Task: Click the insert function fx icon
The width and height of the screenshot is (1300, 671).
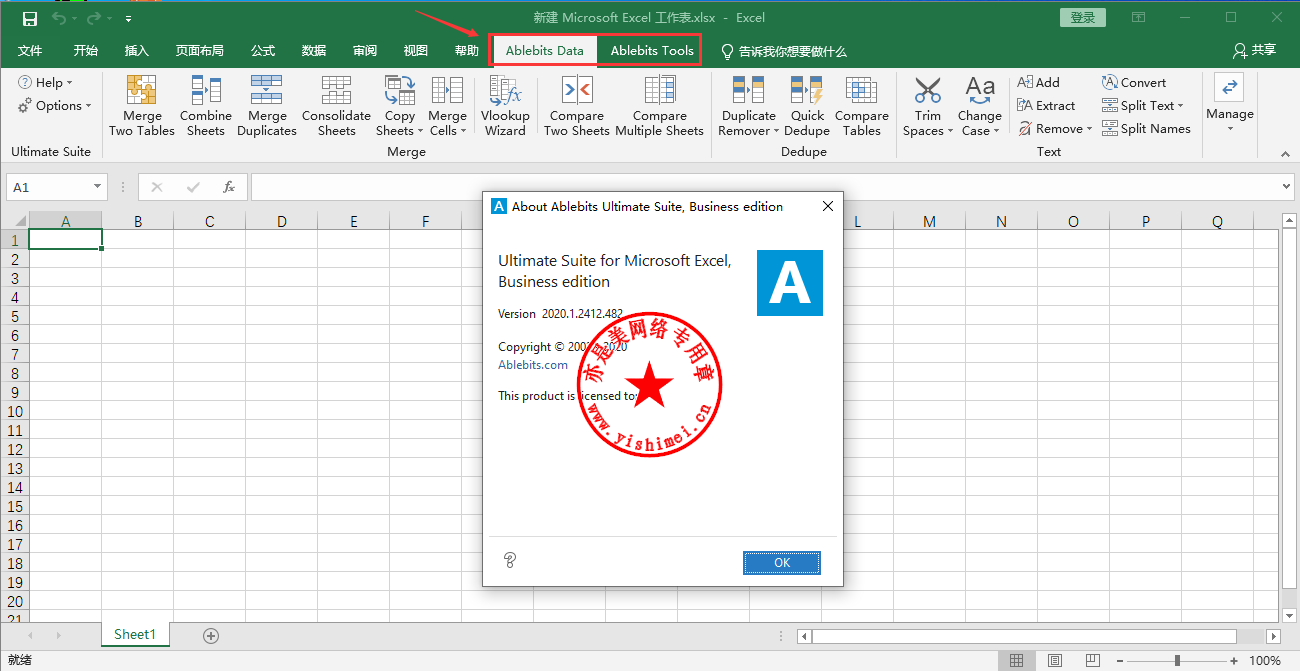Action: tap(229, 187)
